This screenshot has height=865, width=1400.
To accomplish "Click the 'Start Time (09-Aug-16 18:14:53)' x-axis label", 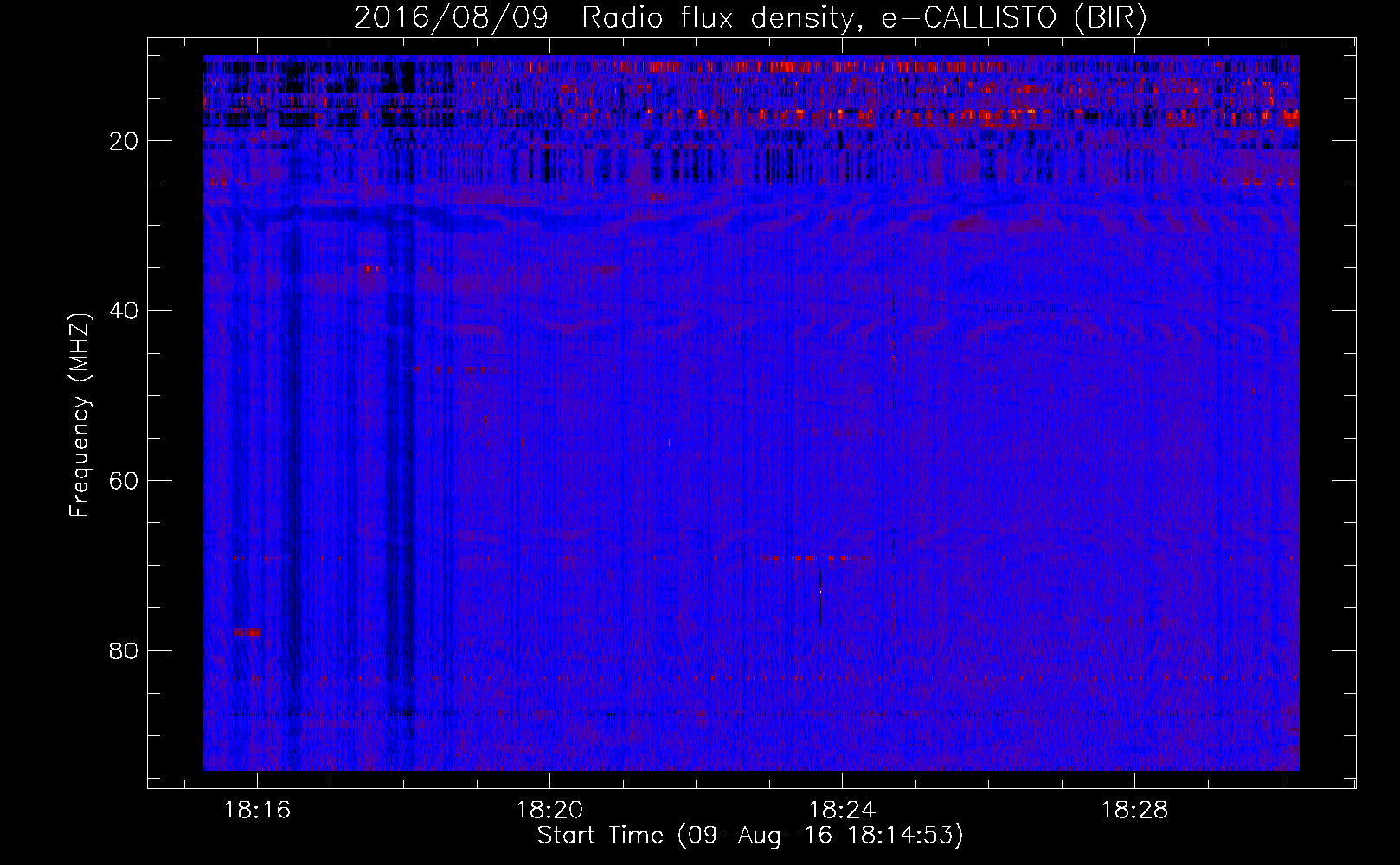I will tap(750, 836).
